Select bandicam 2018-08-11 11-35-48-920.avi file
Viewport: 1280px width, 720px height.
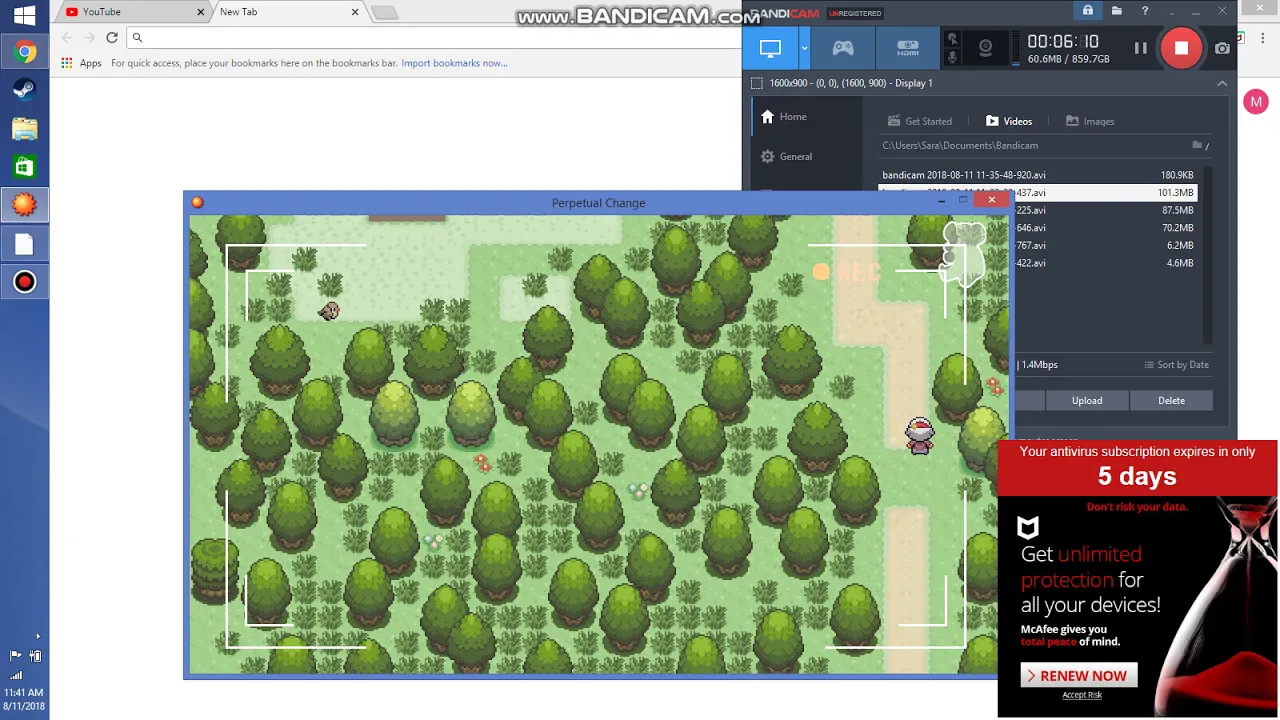(x=1038, y=175)
